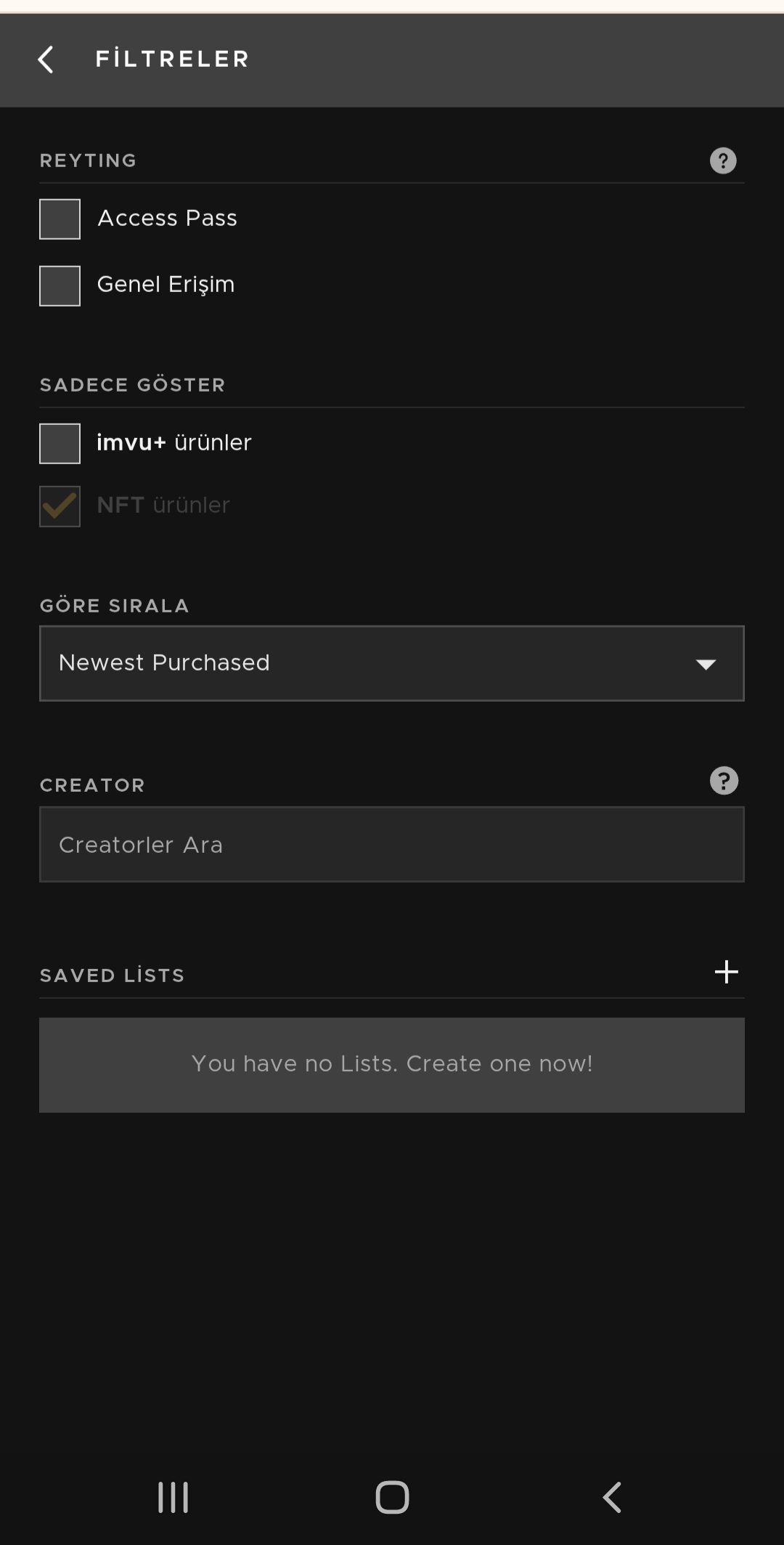Tap the imvu+ ürünler label
Viewport: 784px width, 1545px height.
174,442
